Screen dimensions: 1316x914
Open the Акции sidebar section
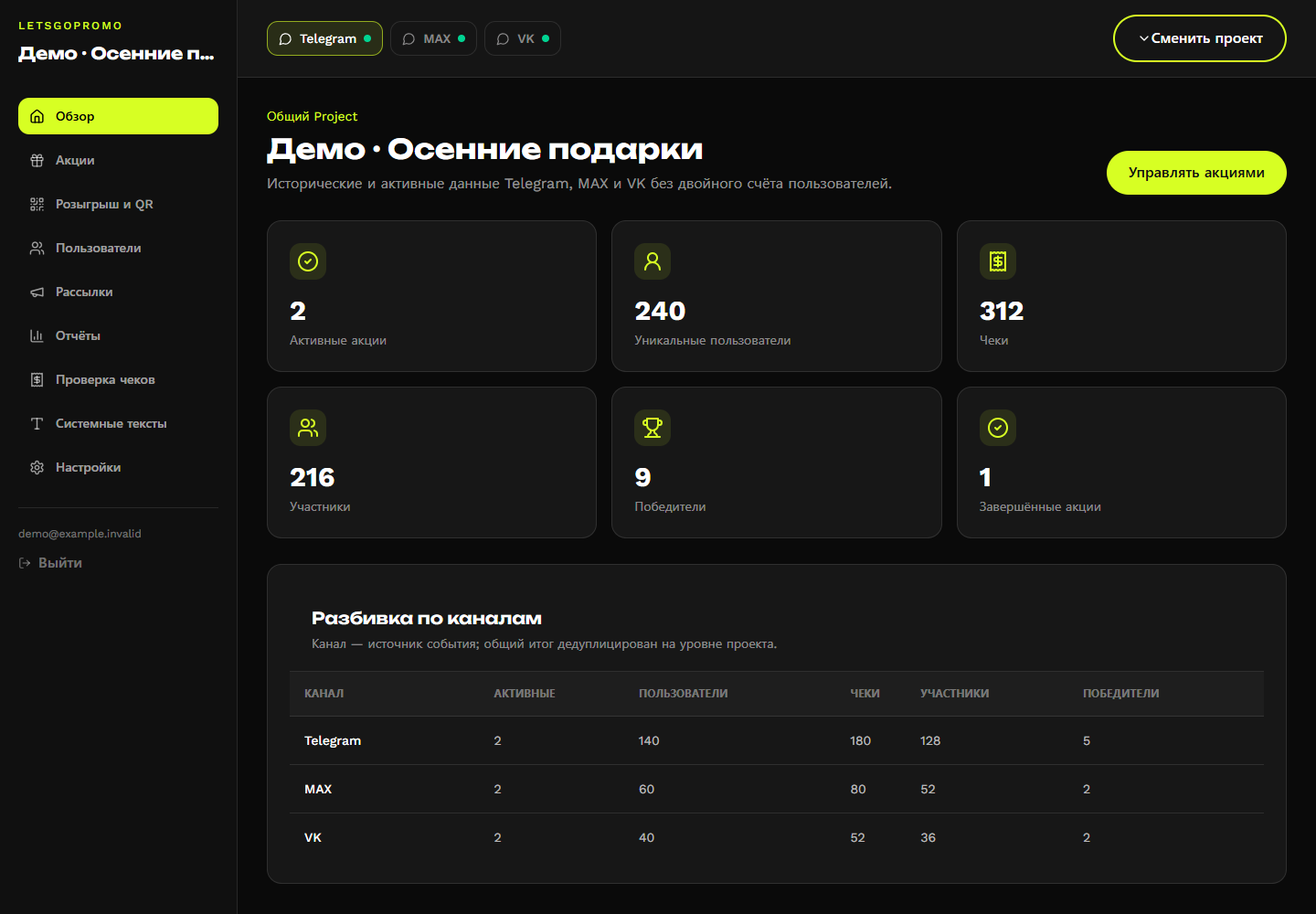(118, 160)
